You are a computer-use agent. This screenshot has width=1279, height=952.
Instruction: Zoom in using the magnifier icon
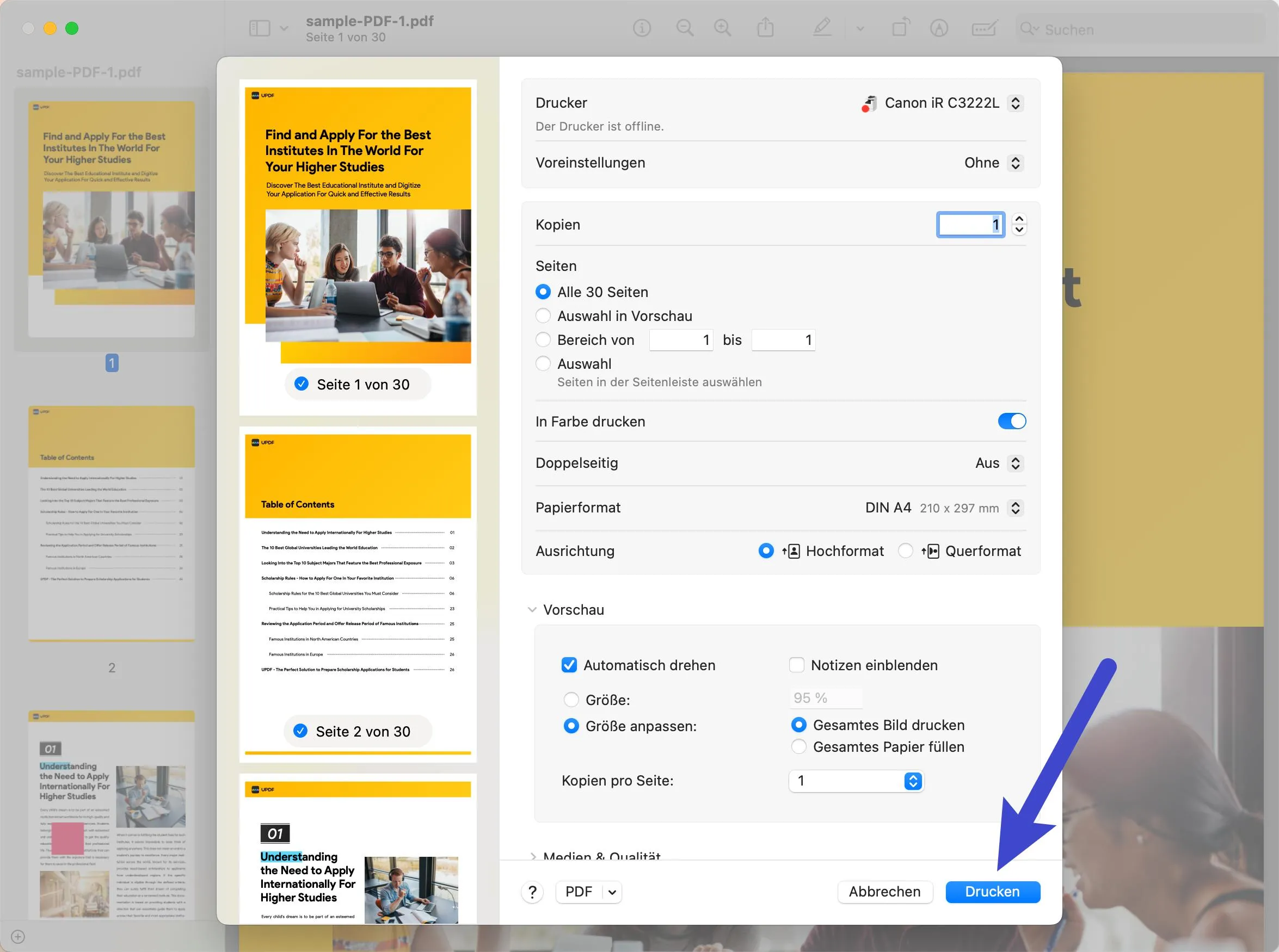tap(722, 28)
